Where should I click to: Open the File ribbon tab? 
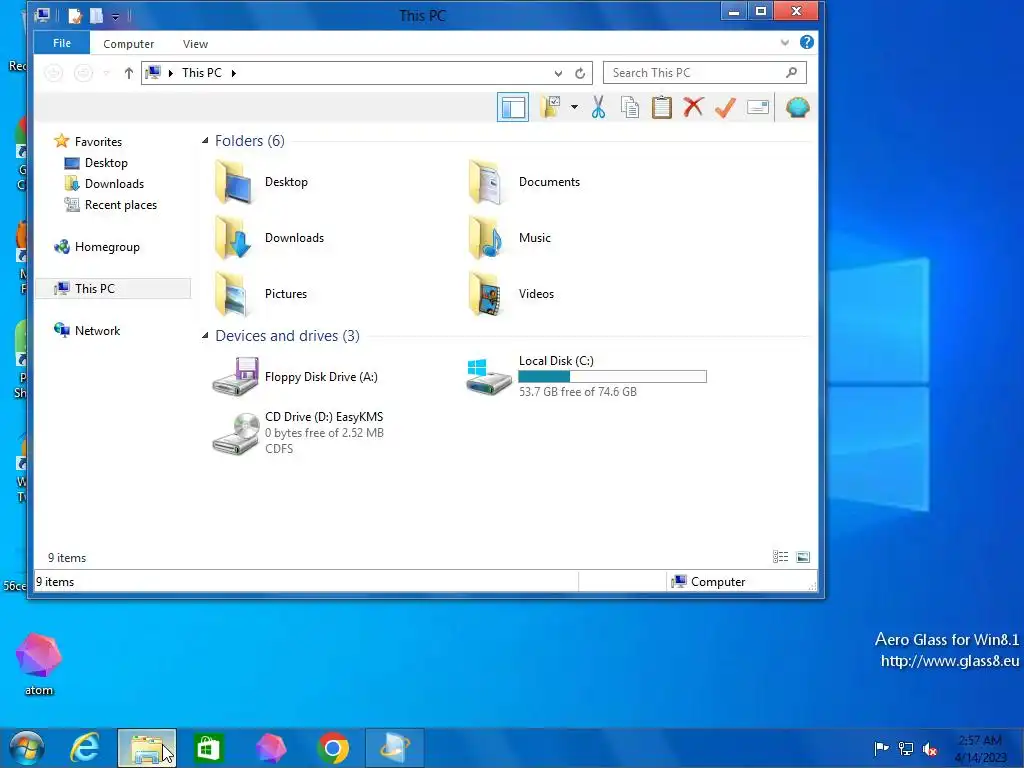coord(62,43)
